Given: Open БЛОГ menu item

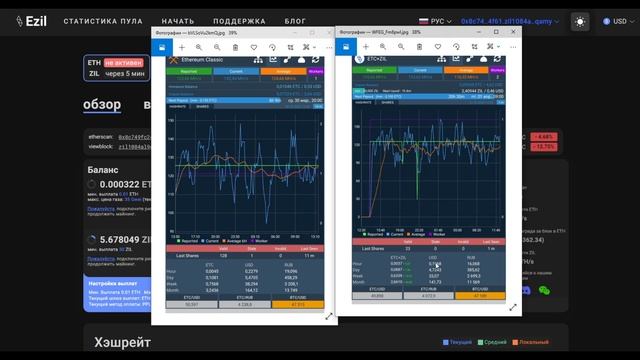Looking at the screenshot, I should 295,21.
